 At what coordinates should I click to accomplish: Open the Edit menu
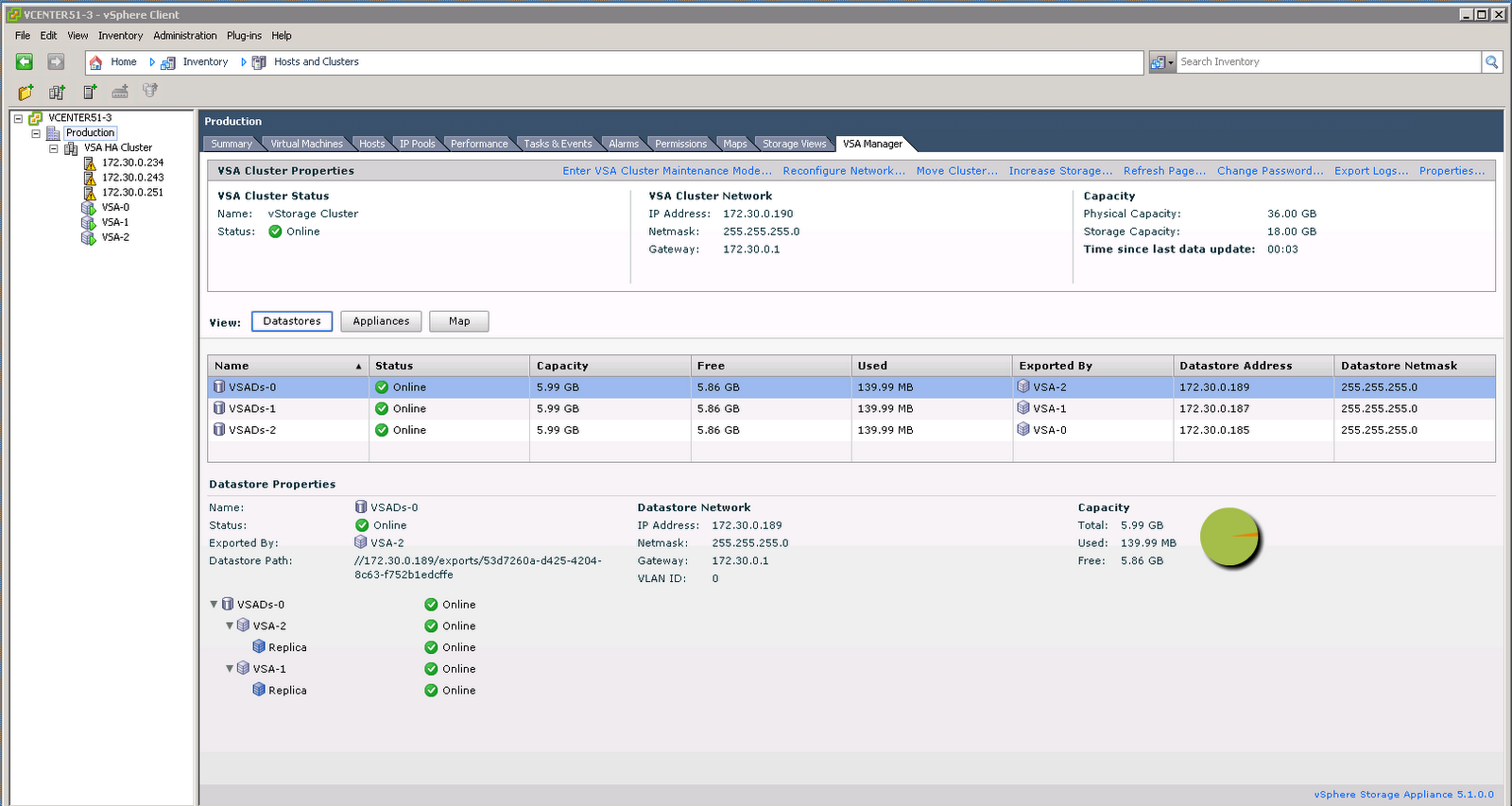tap(48, 36)
